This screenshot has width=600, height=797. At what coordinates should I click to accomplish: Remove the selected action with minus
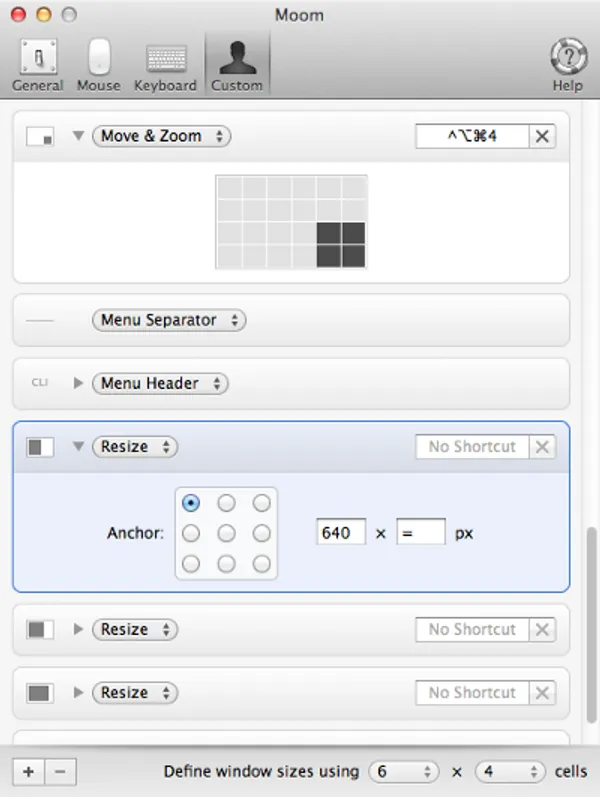point(61,772)
